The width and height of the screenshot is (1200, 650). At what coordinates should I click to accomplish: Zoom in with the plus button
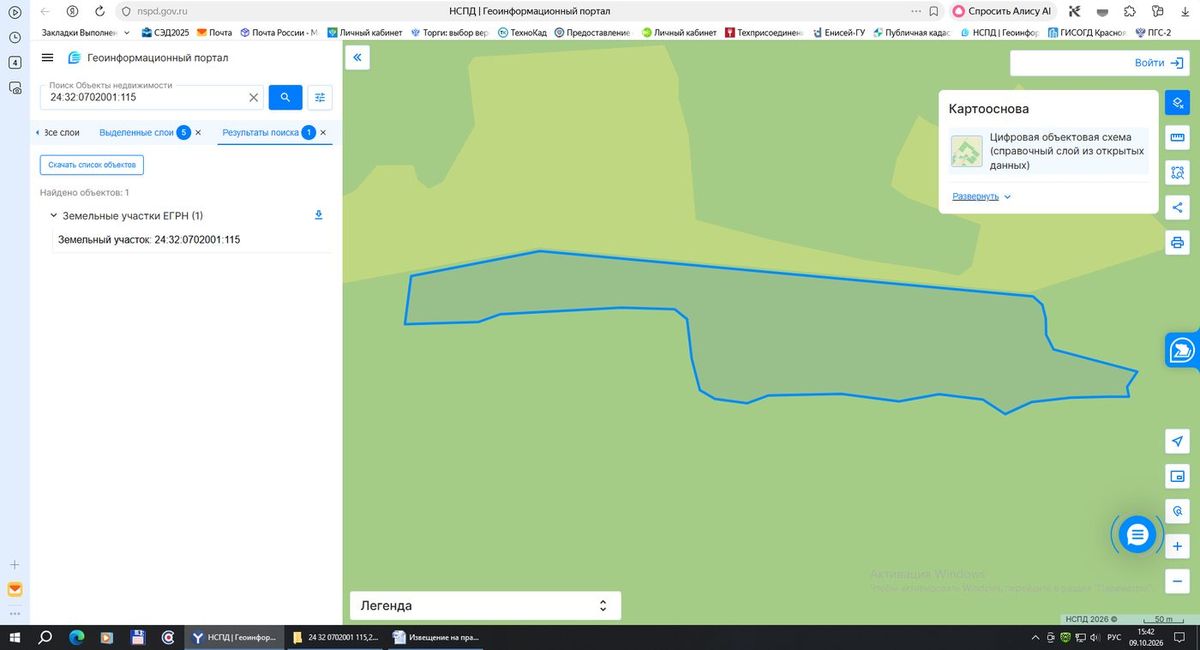pyautogui.click(x=1178, y=546)
